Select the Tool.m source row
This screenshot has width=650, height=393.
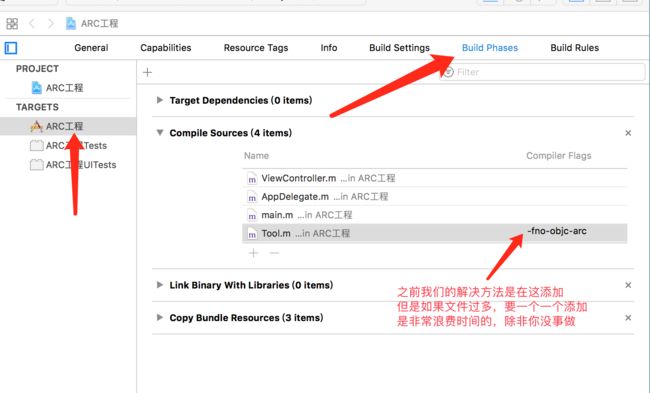point(434,233)
